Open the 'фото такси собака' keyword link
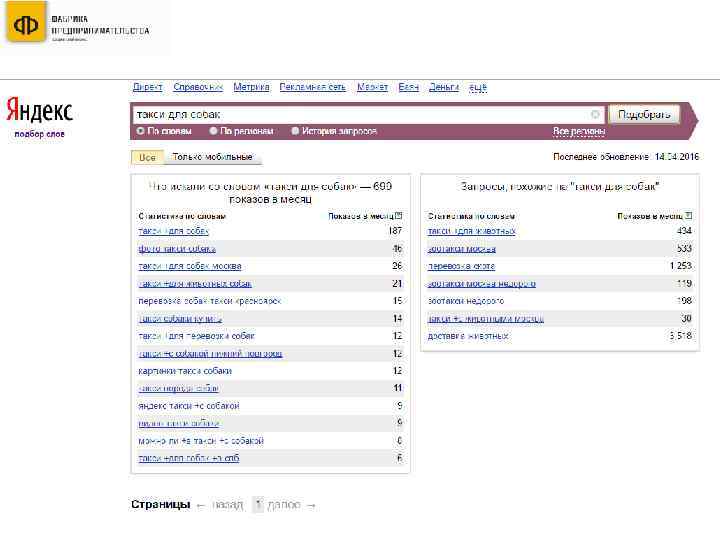720x540 pixels. click(x=177, y=249)
